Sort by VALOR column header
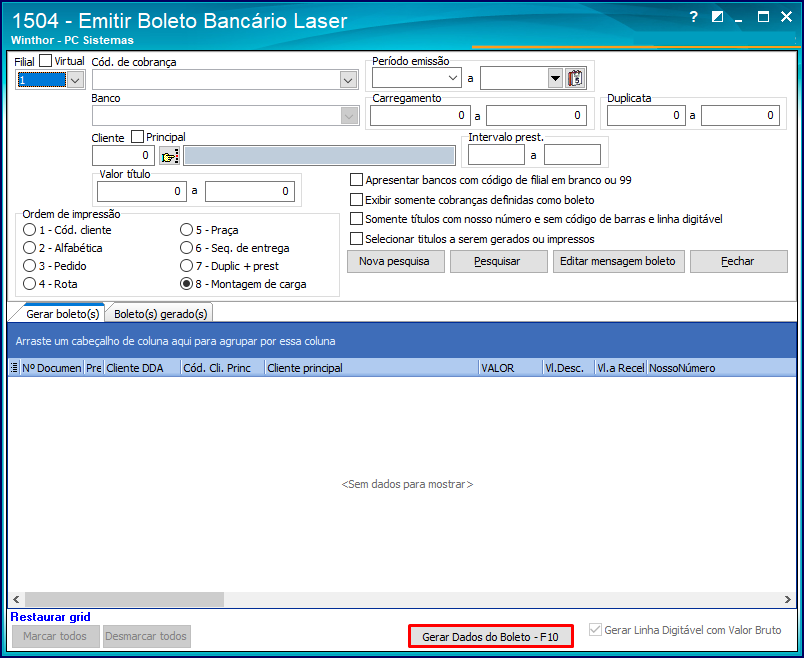Viewport: 804px width, 658px height. (511, 368)
